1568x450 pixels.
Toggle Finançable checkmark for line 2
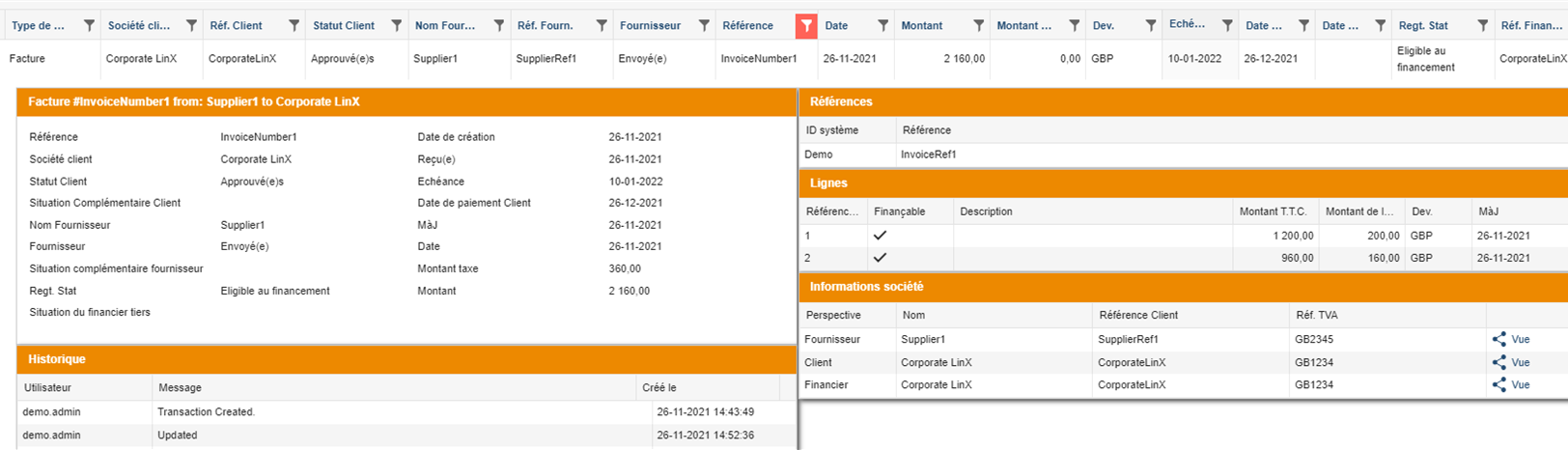[x=880, y=258]
